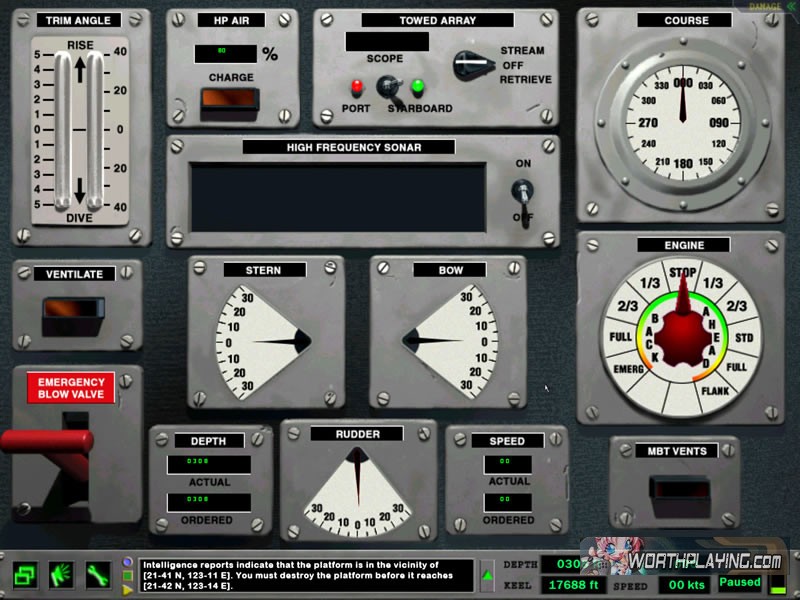
Task: Click the green sonar burst icon
Action: point(62,575)
